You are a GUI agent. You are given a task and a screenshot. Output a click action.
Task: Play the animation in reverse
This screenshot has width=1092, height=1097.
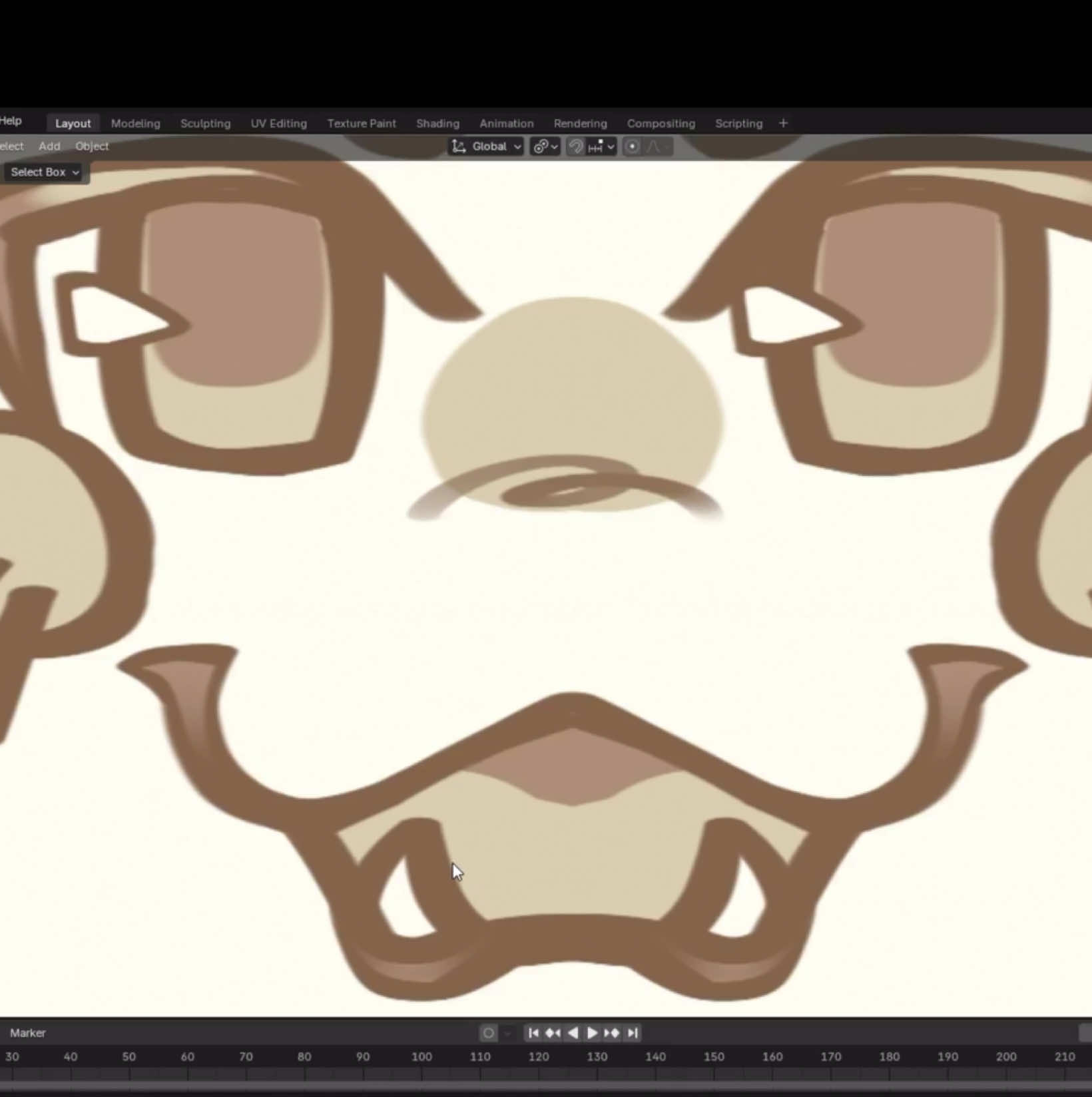pos(573,1033)
